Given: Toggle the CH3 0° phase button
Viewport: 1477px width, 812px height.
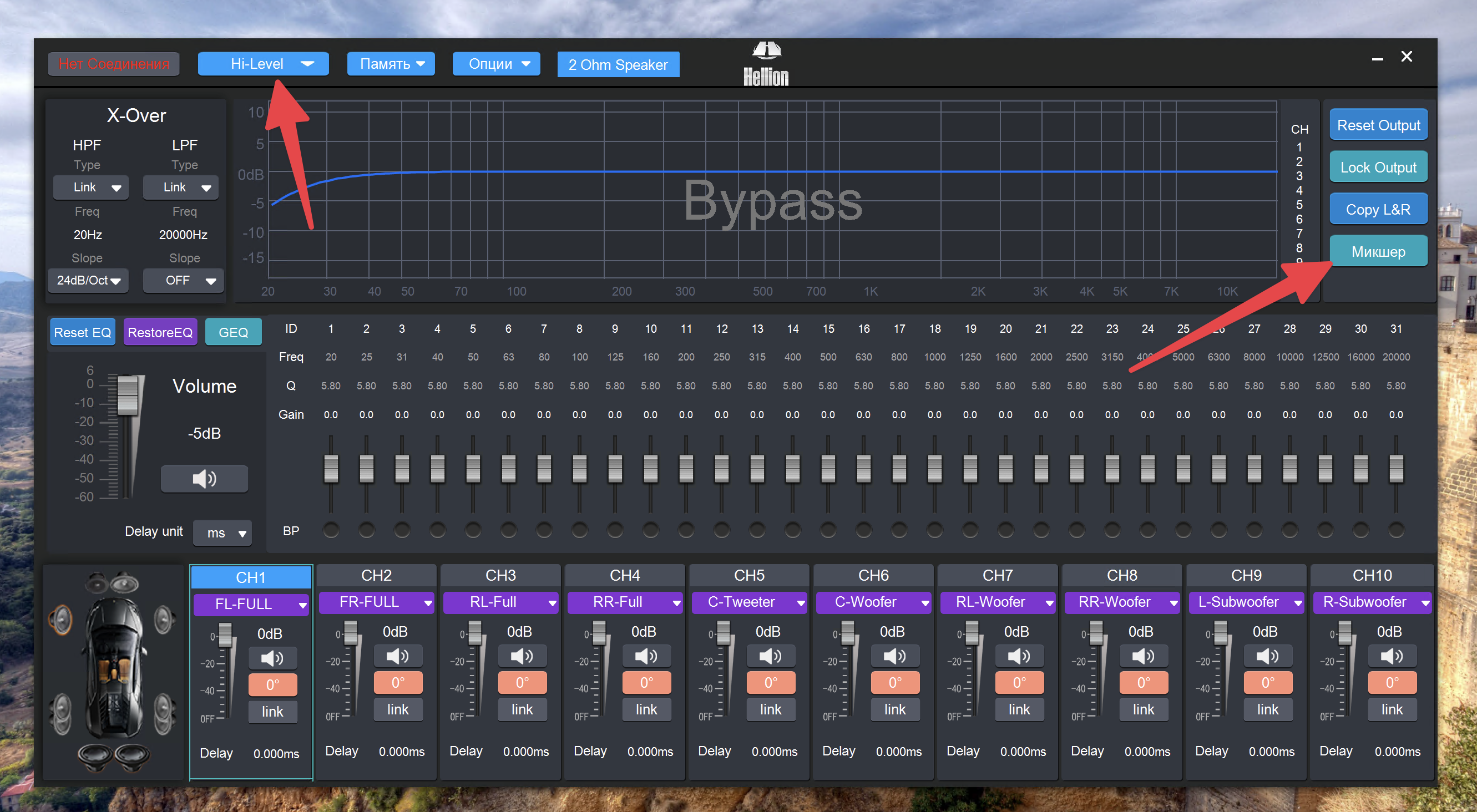Looking at the screenshot, I should pos(522,683).
